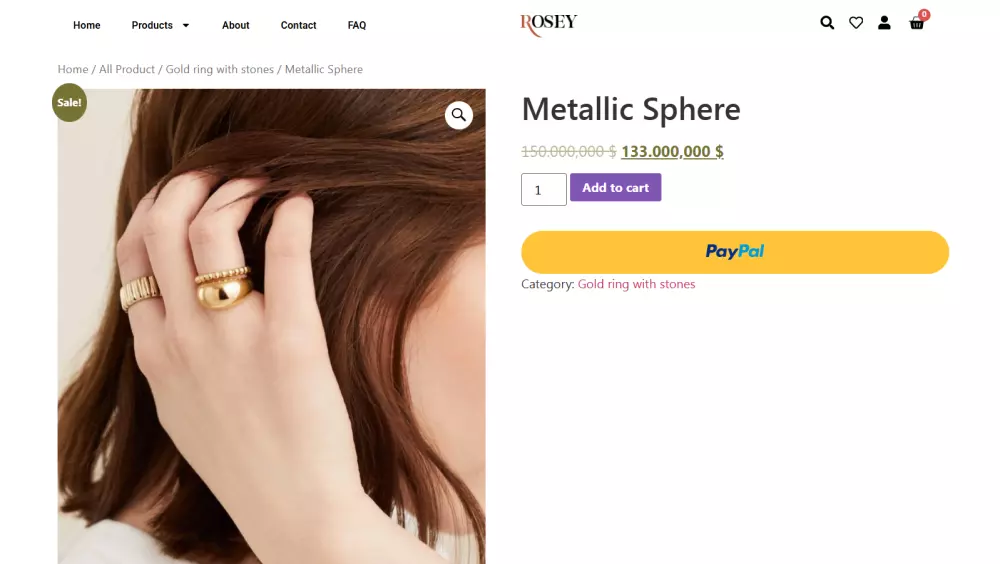Click the quantity input field
The image size is (1000, 564).
point(543,190)
